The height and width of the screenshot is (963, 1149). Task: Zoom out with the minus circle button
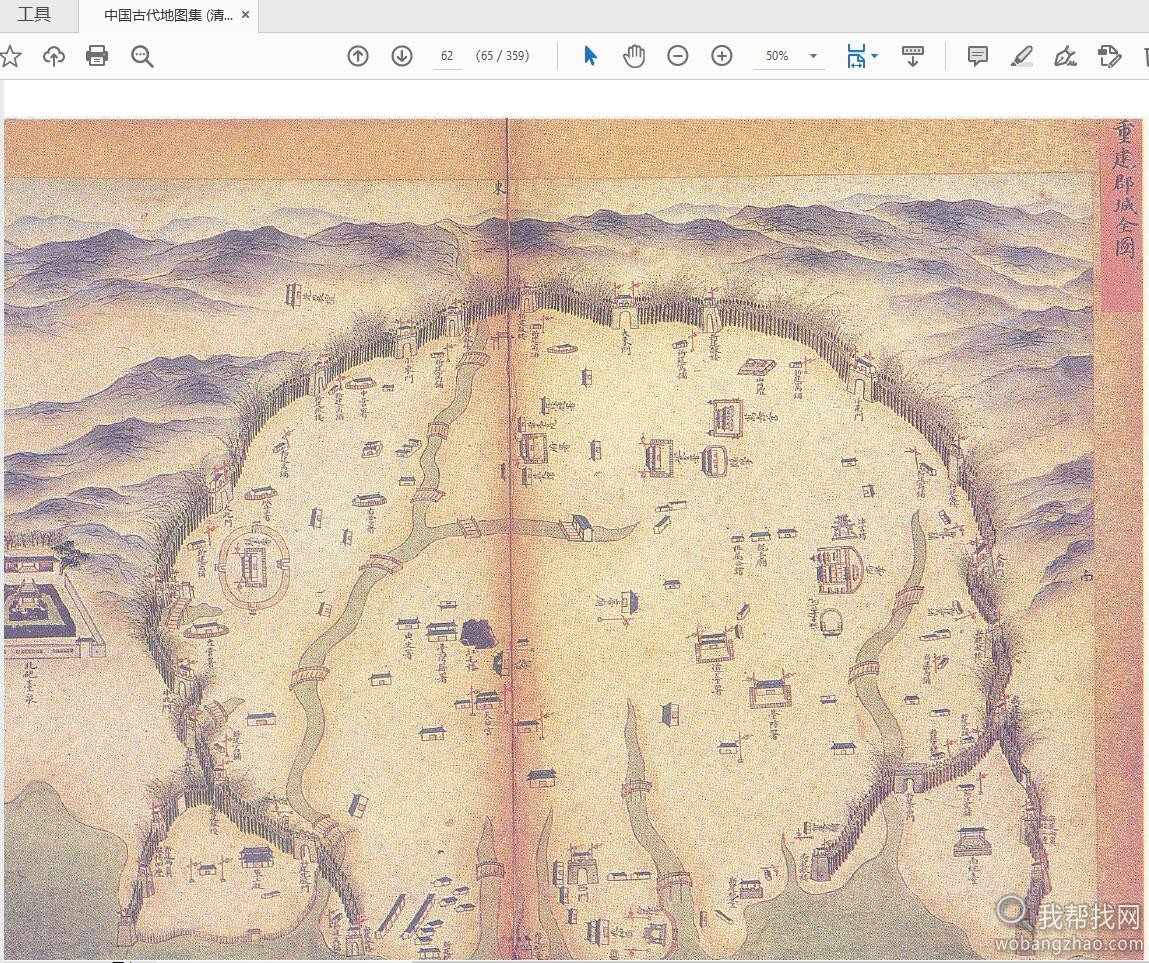pyautogui.click(x=678, y=56)
